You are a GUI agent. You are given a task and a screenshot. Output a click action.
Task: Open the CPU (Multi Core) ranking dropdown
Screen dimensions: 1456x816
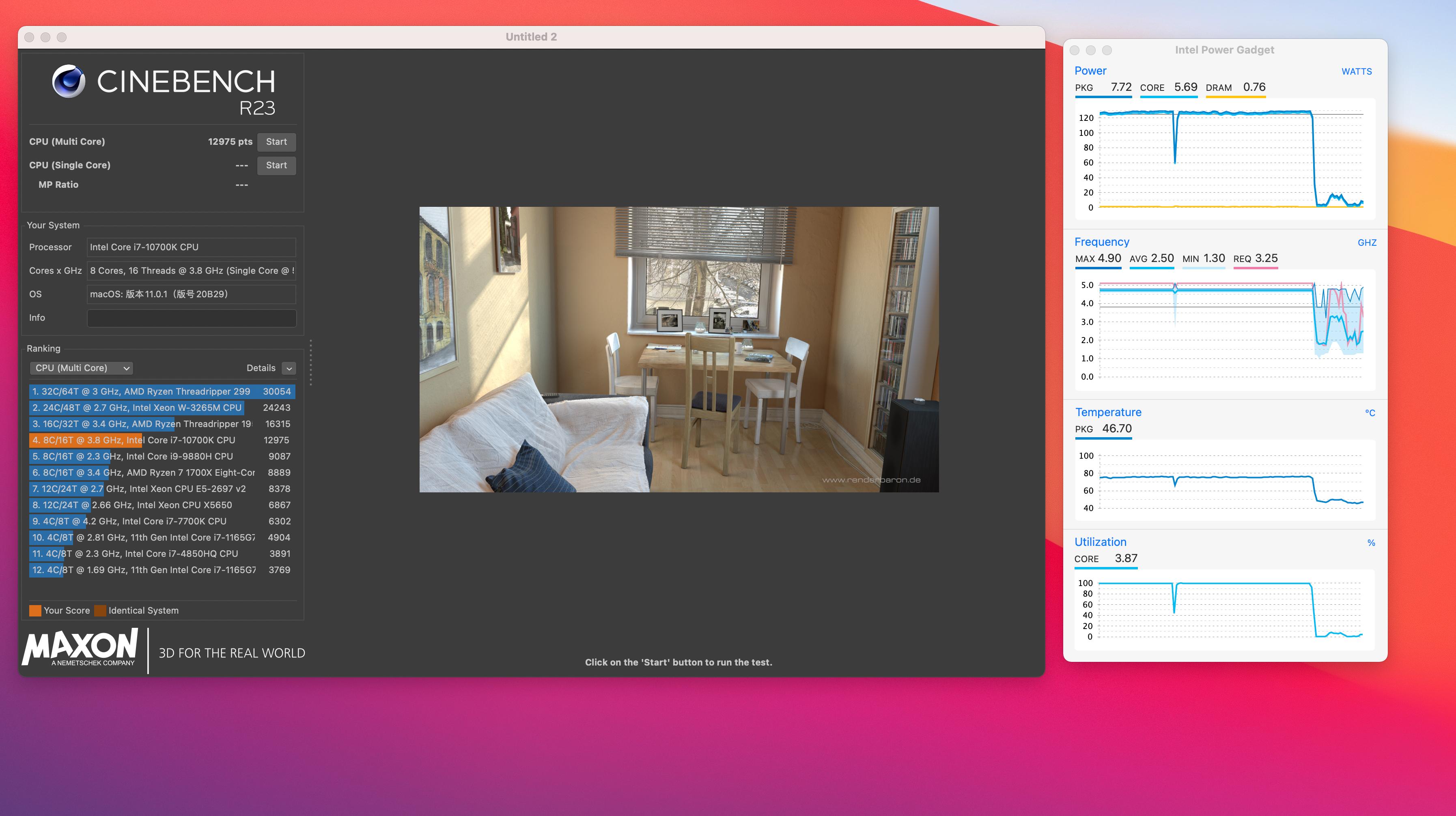pyautogui.click(x=82, y=368)
